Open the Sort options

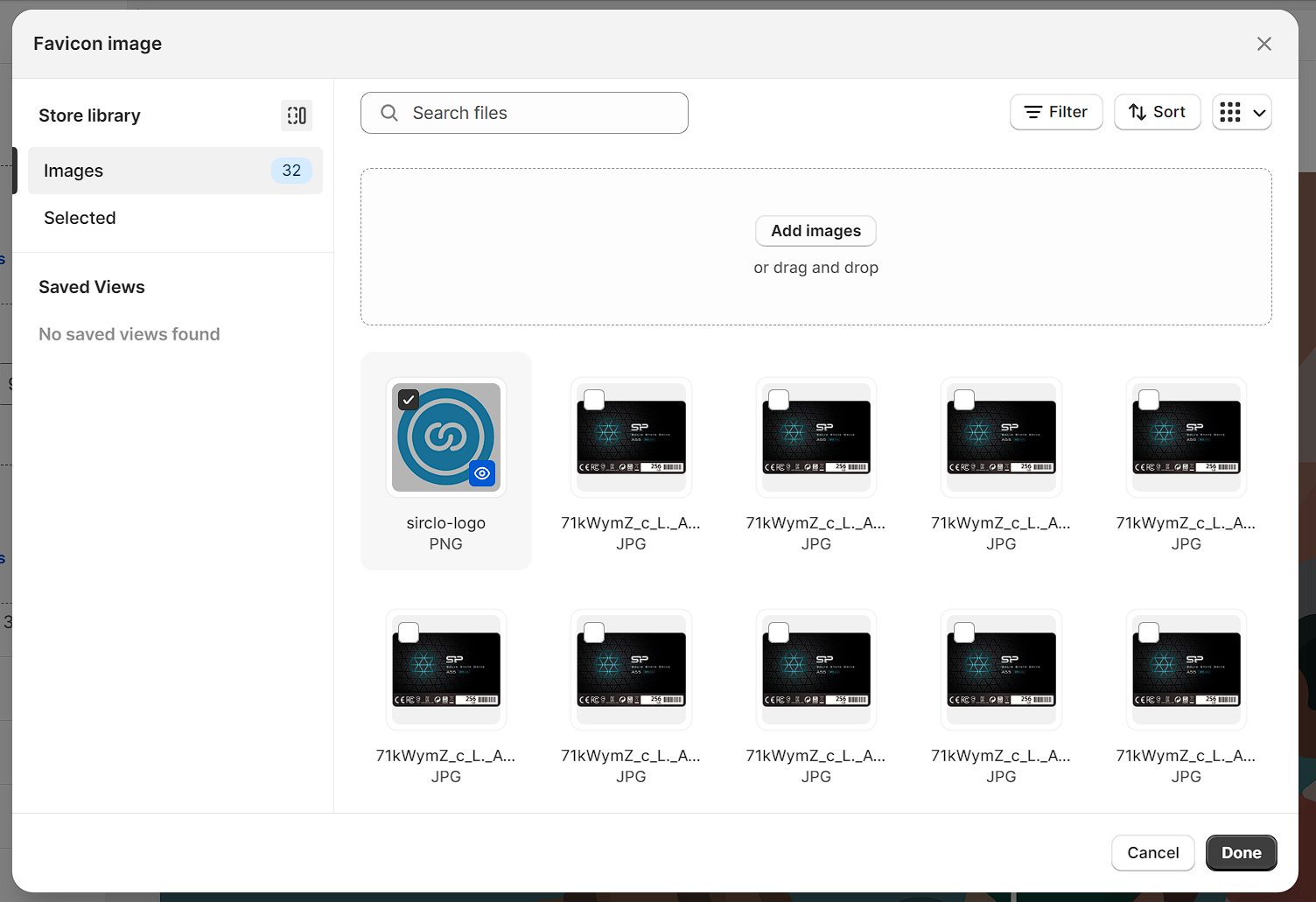1157,112
